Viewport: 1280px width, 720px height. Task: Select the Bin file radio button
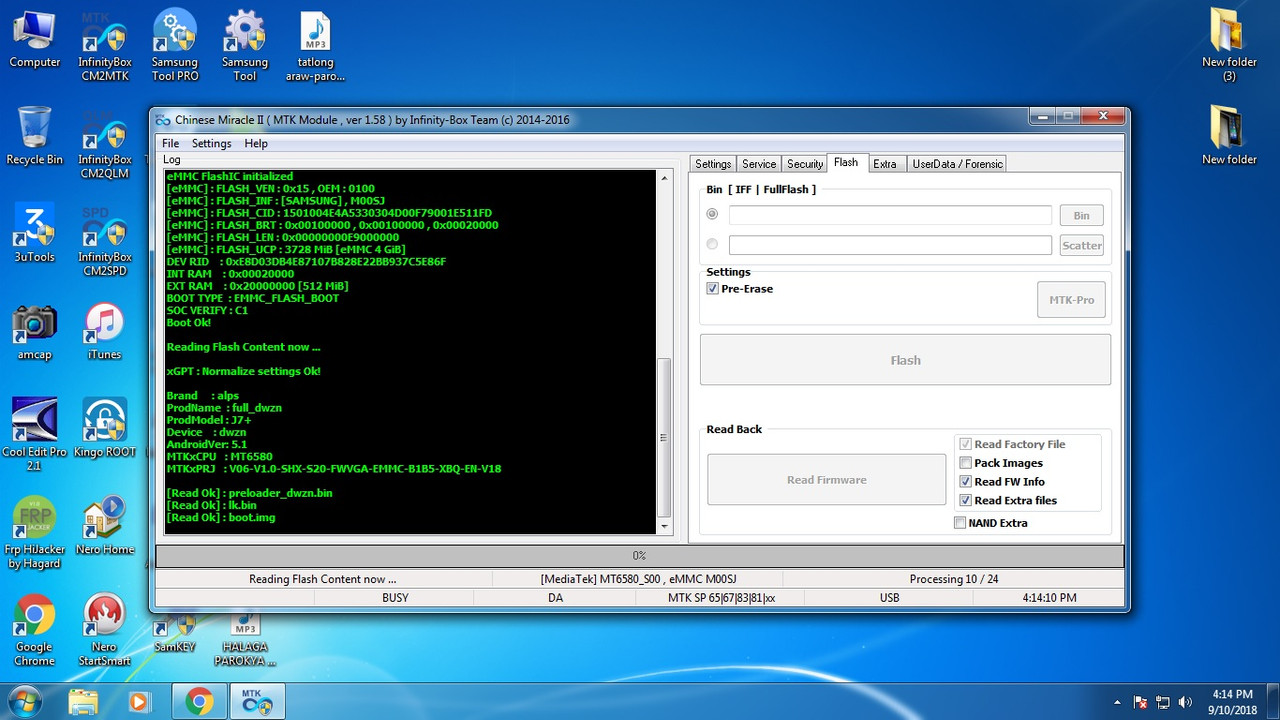712,214
